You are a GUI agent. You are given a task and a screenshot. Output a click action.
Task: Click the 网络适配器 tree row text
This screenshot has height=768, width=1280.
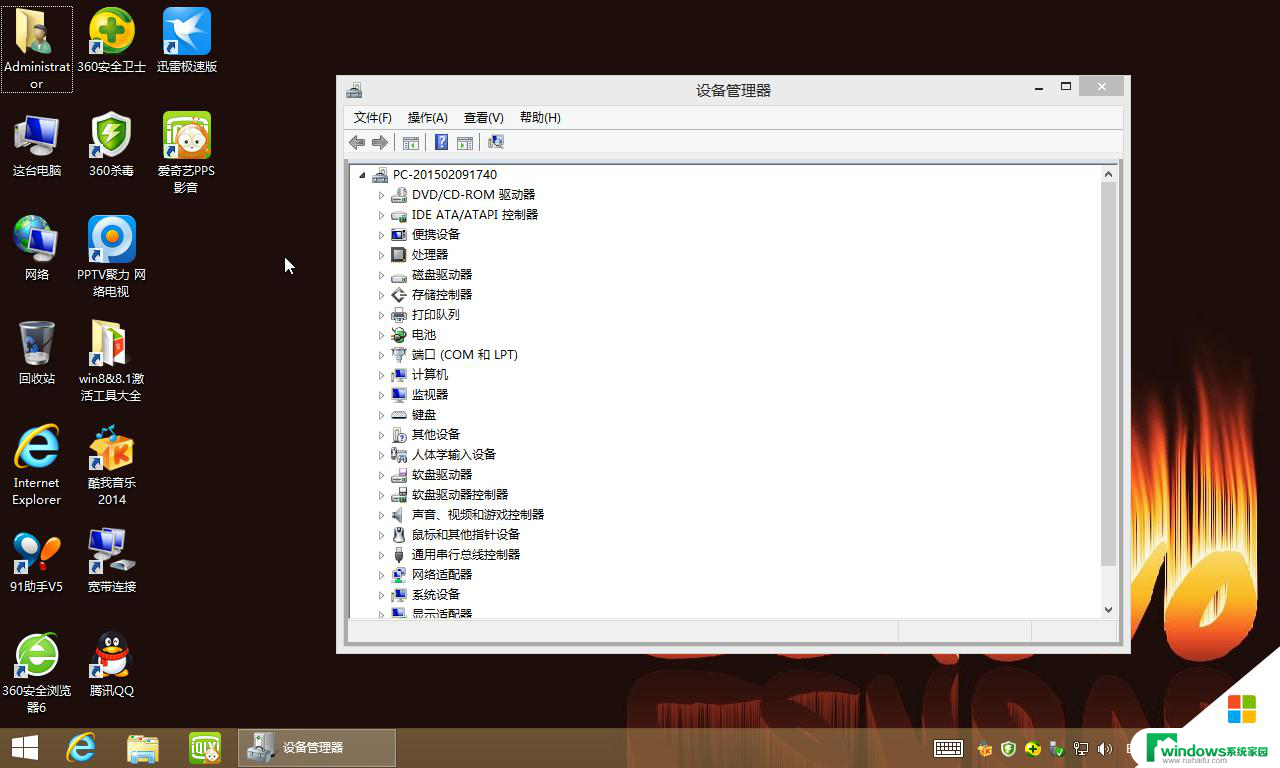(442, 575)
